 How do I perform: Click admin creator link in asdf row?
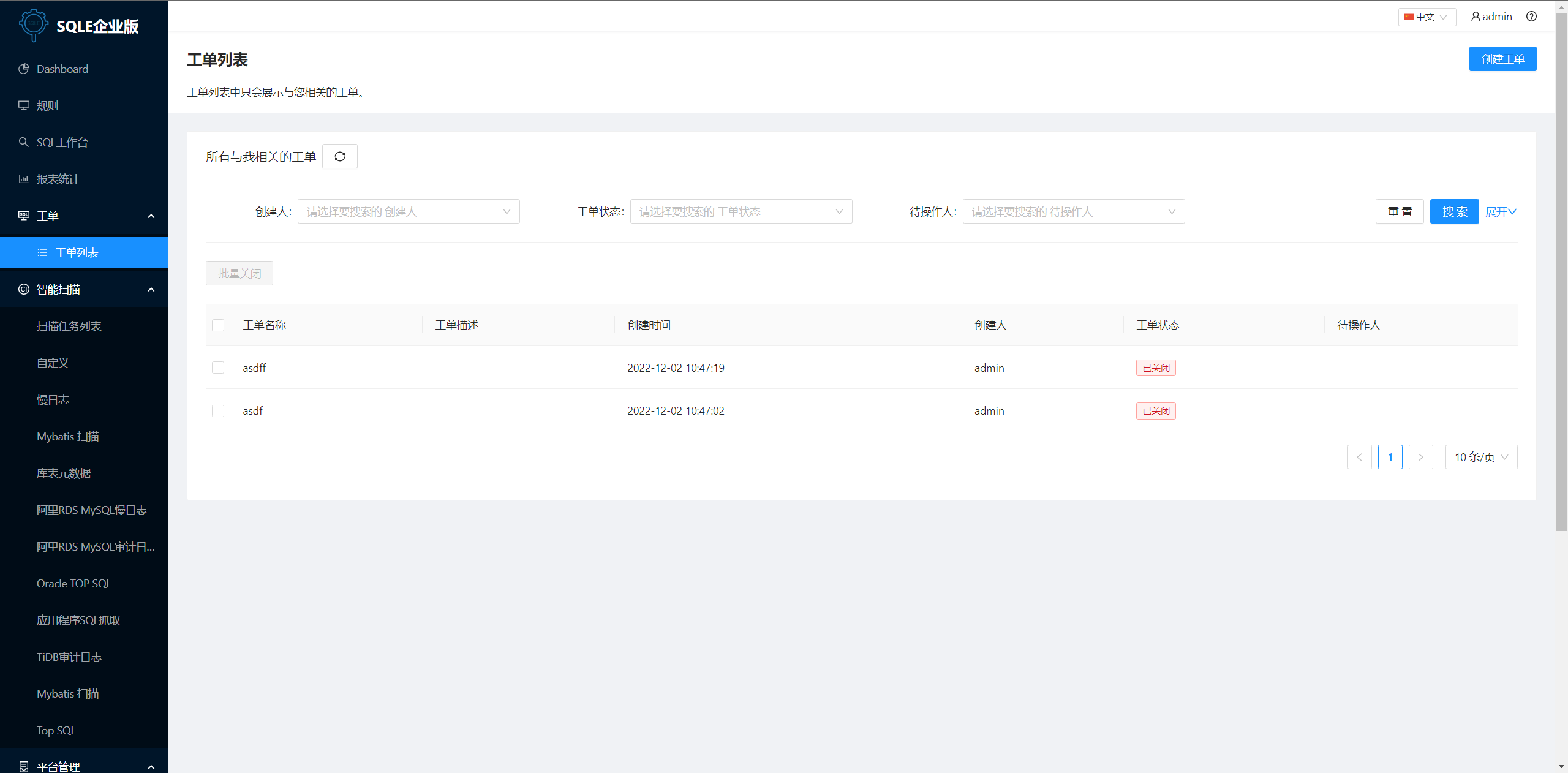[x=989, y=410]
